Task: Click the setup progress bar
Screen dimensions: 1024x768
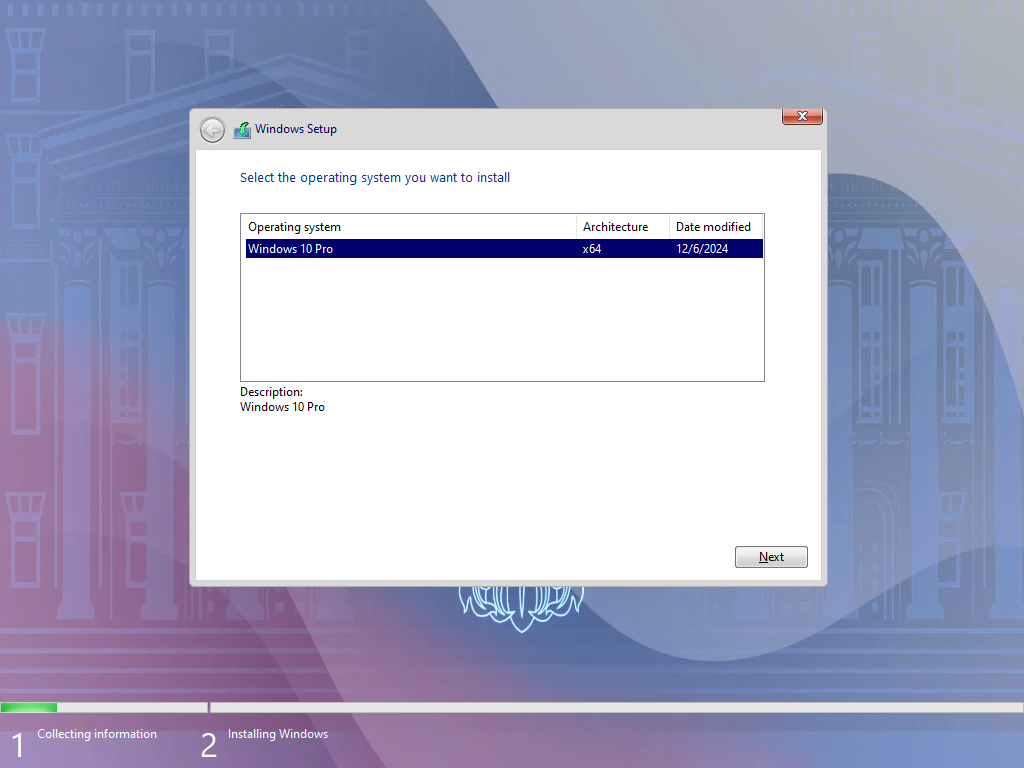Action: click(512, 707)
